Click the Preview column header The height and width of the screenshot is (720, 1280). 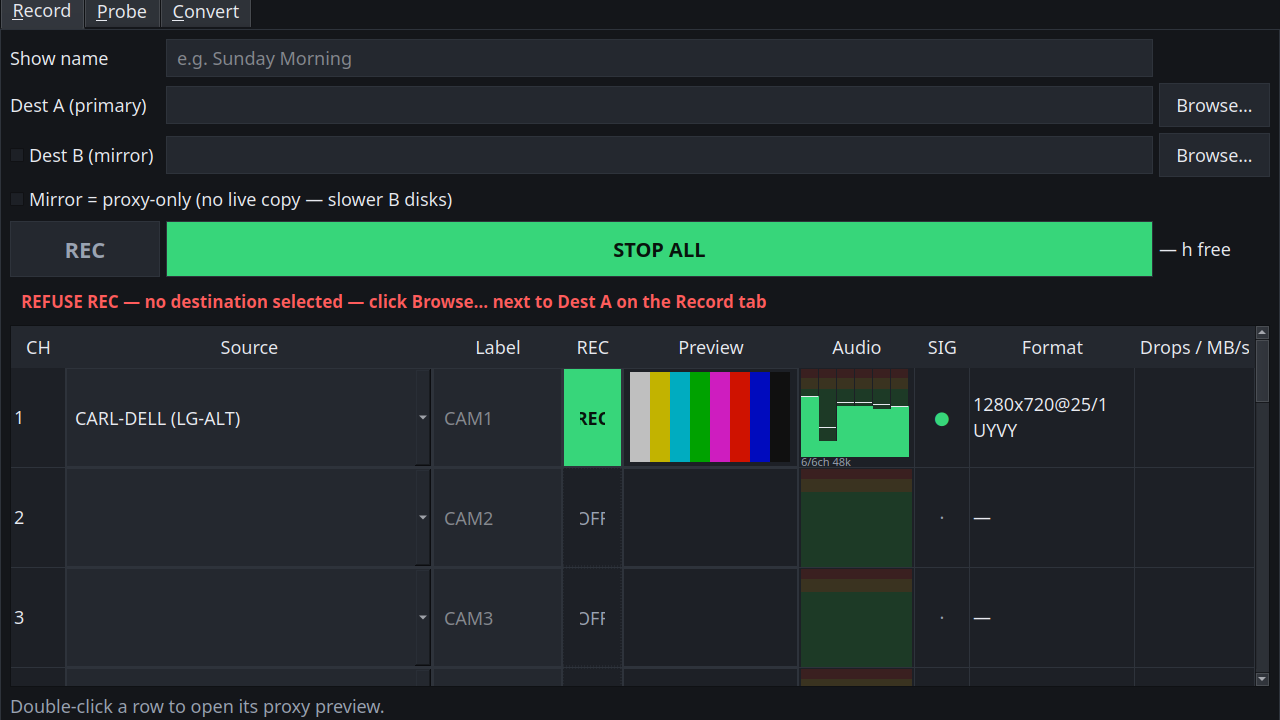(711, 347)
